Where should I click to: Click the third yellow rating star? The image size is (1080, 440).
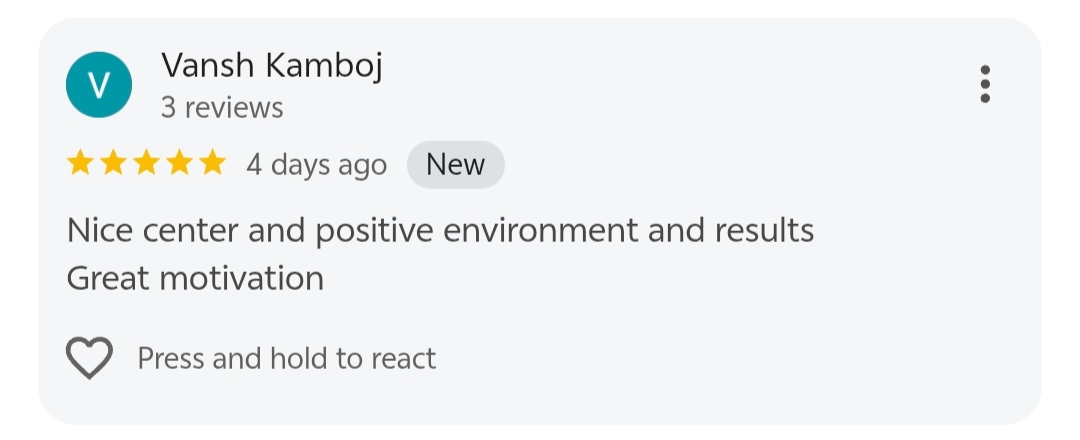point(147,164)
